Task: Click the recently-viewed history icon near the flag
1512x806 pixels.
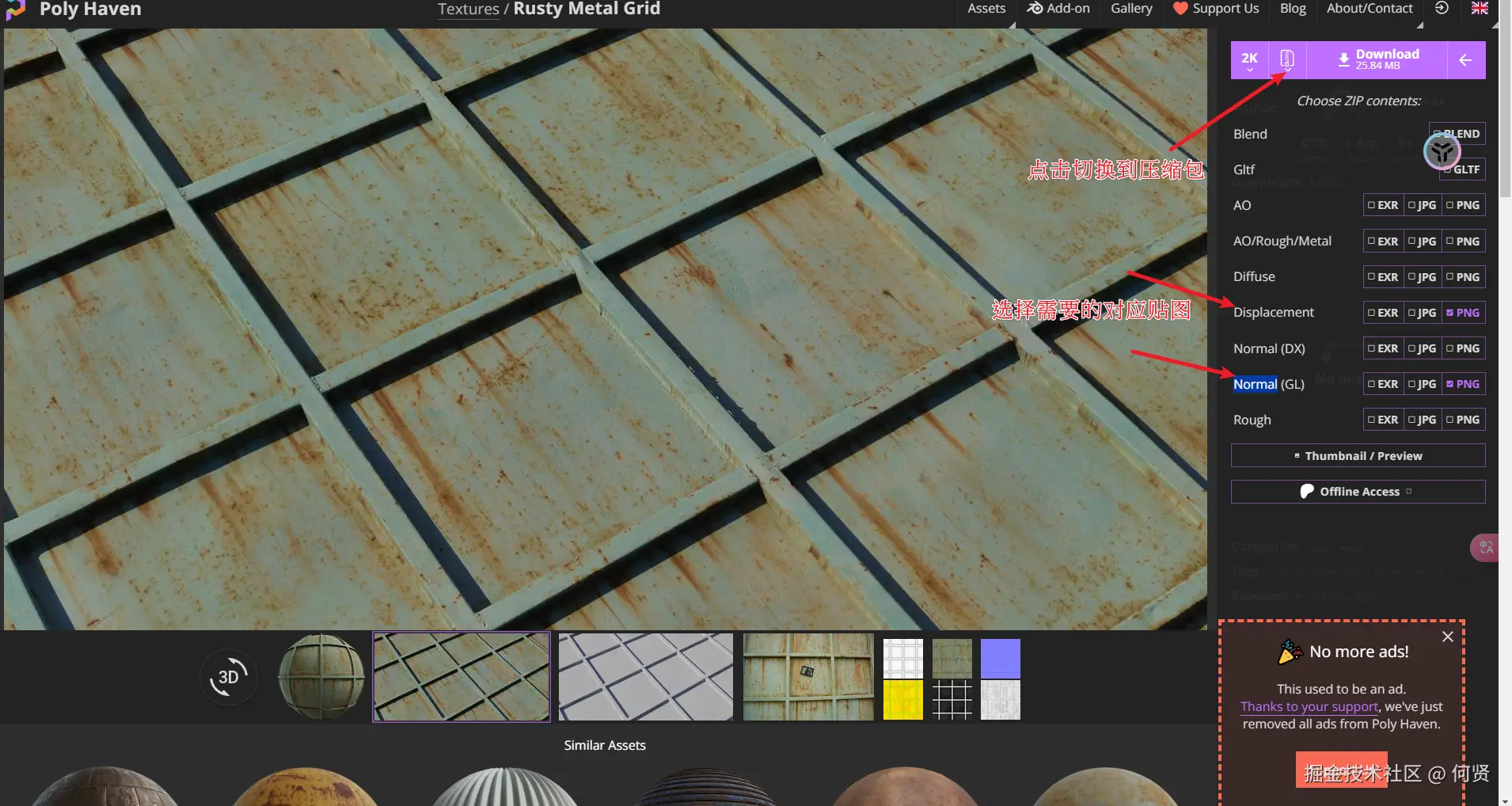Action: coord(1442,9)
